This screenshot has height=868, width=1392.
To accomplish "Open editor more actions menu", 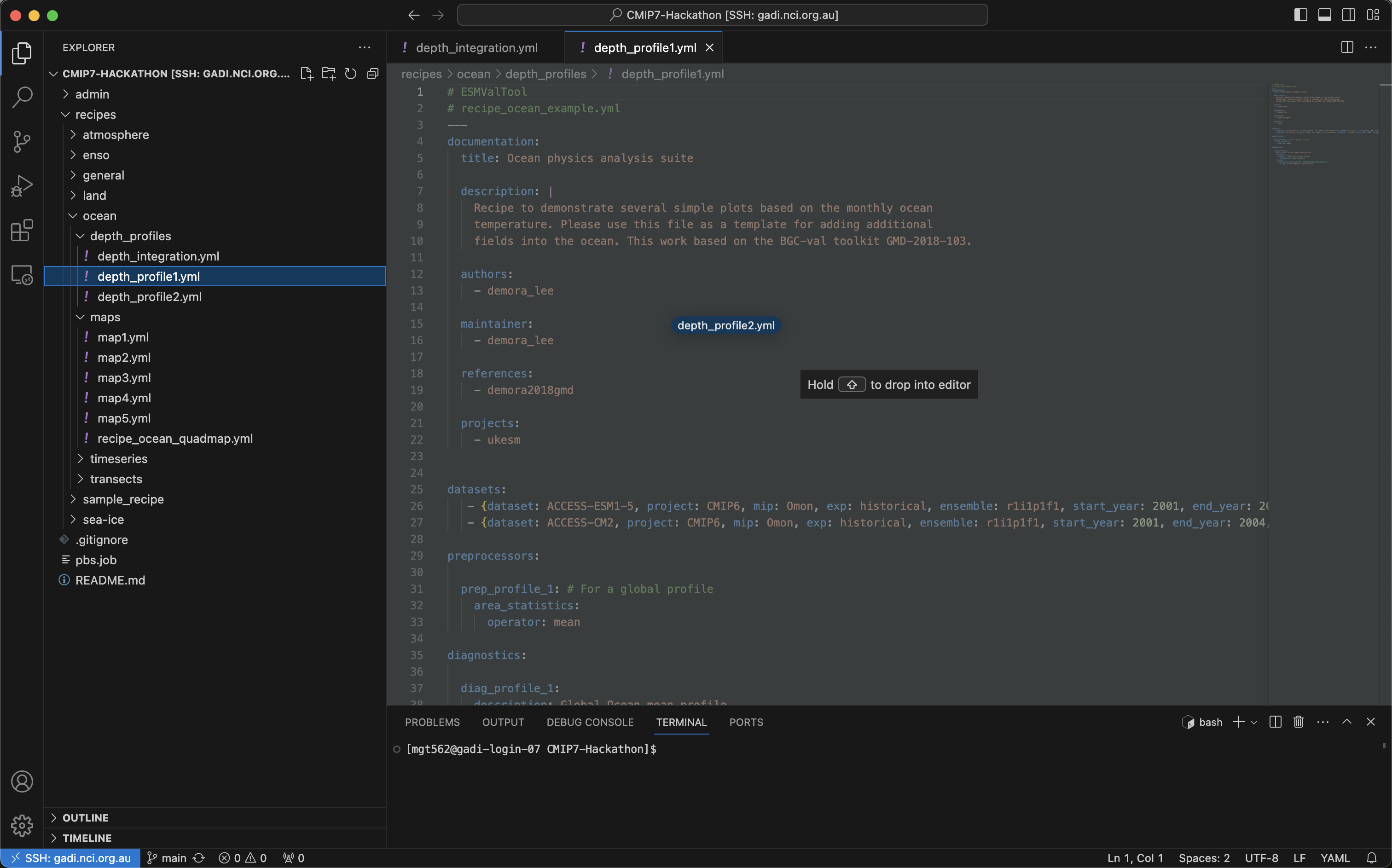I will [1371, 47].
